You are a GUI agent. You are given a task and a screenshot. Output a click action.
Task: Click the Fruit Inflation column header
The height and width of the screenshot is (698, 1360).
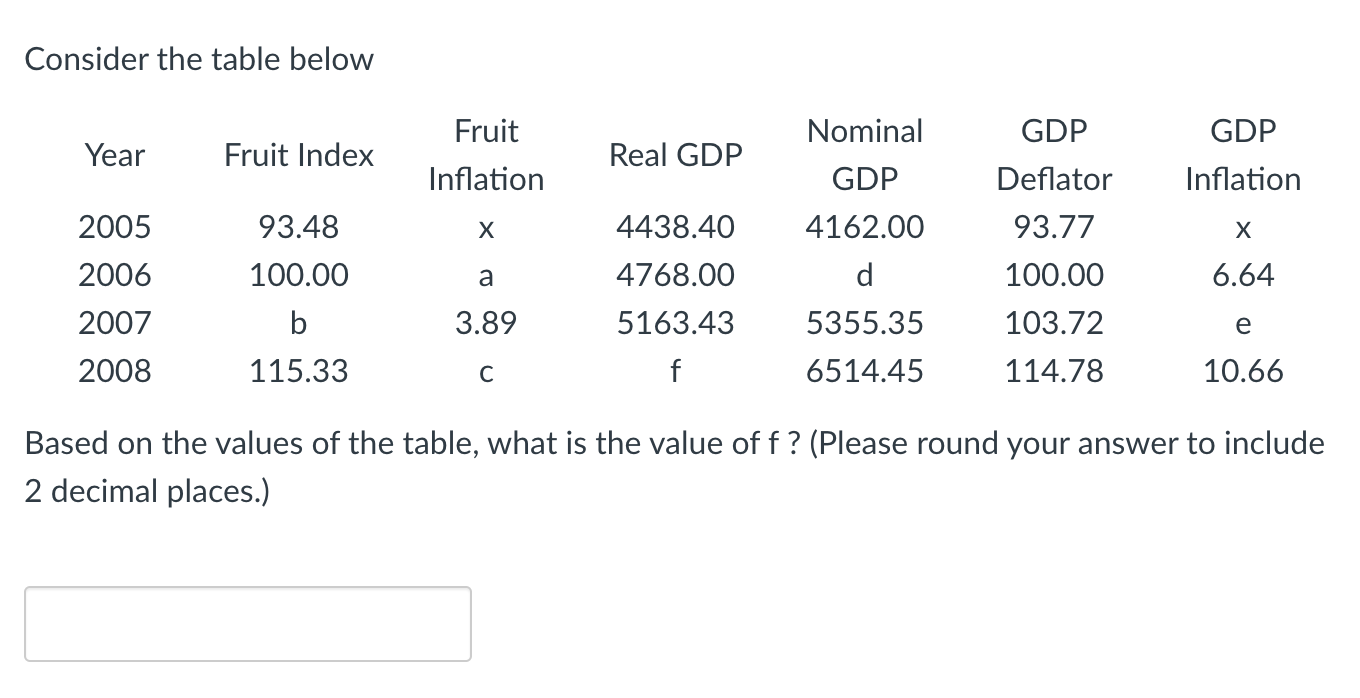pos(485,155)
